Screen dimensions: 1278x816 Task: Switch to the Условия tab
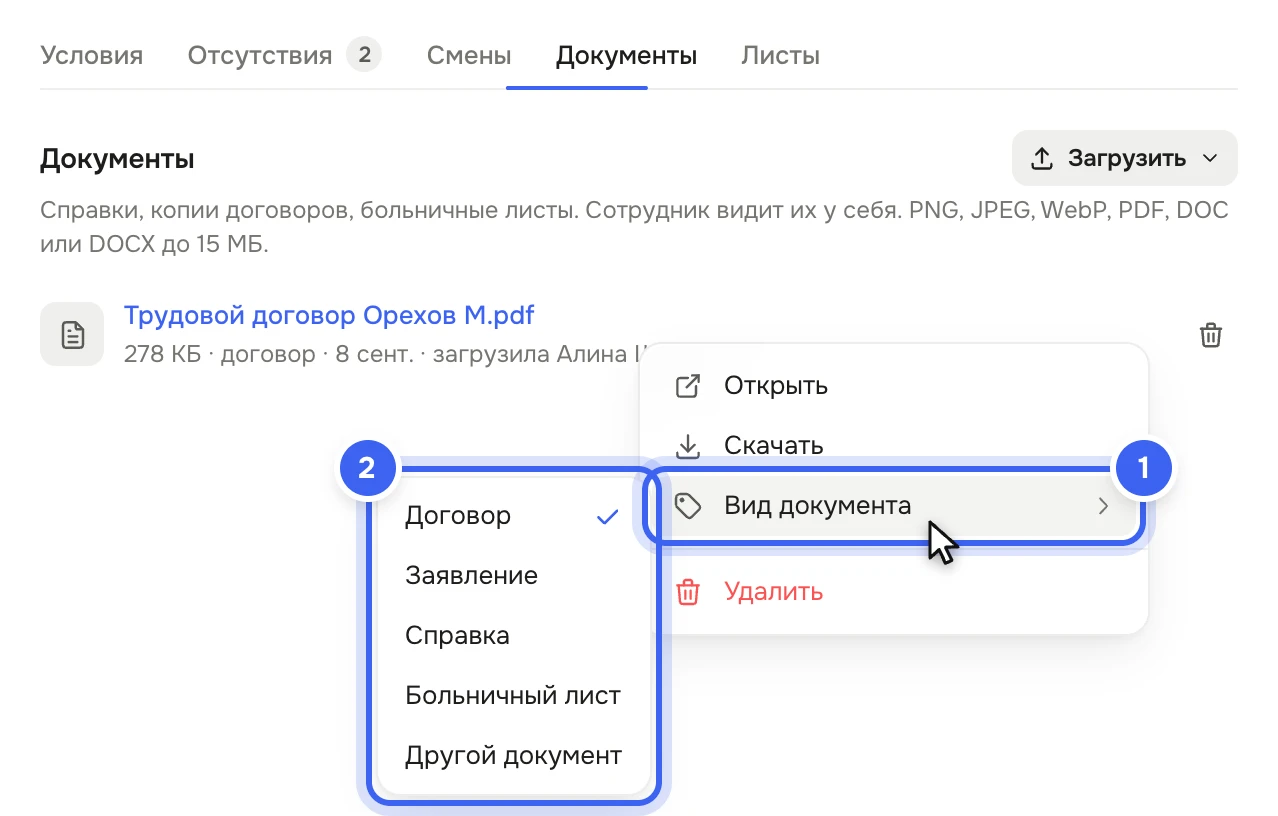(x=92, y=55)
